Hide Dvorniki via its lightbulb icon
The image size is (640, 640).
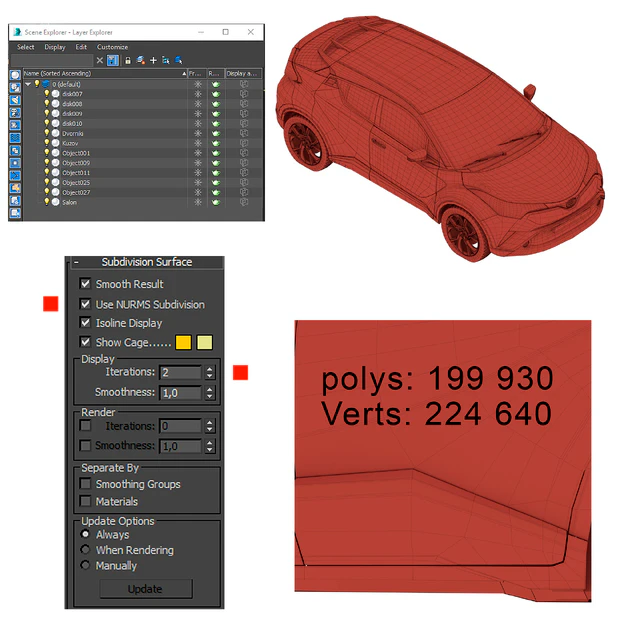[47, 133]
